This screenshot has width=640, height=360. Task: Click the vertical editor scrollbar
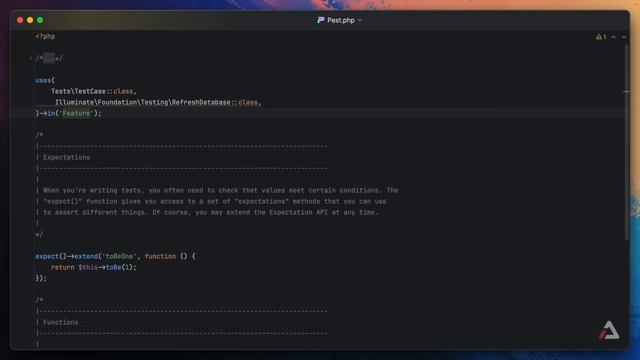(x=626, y=142)
